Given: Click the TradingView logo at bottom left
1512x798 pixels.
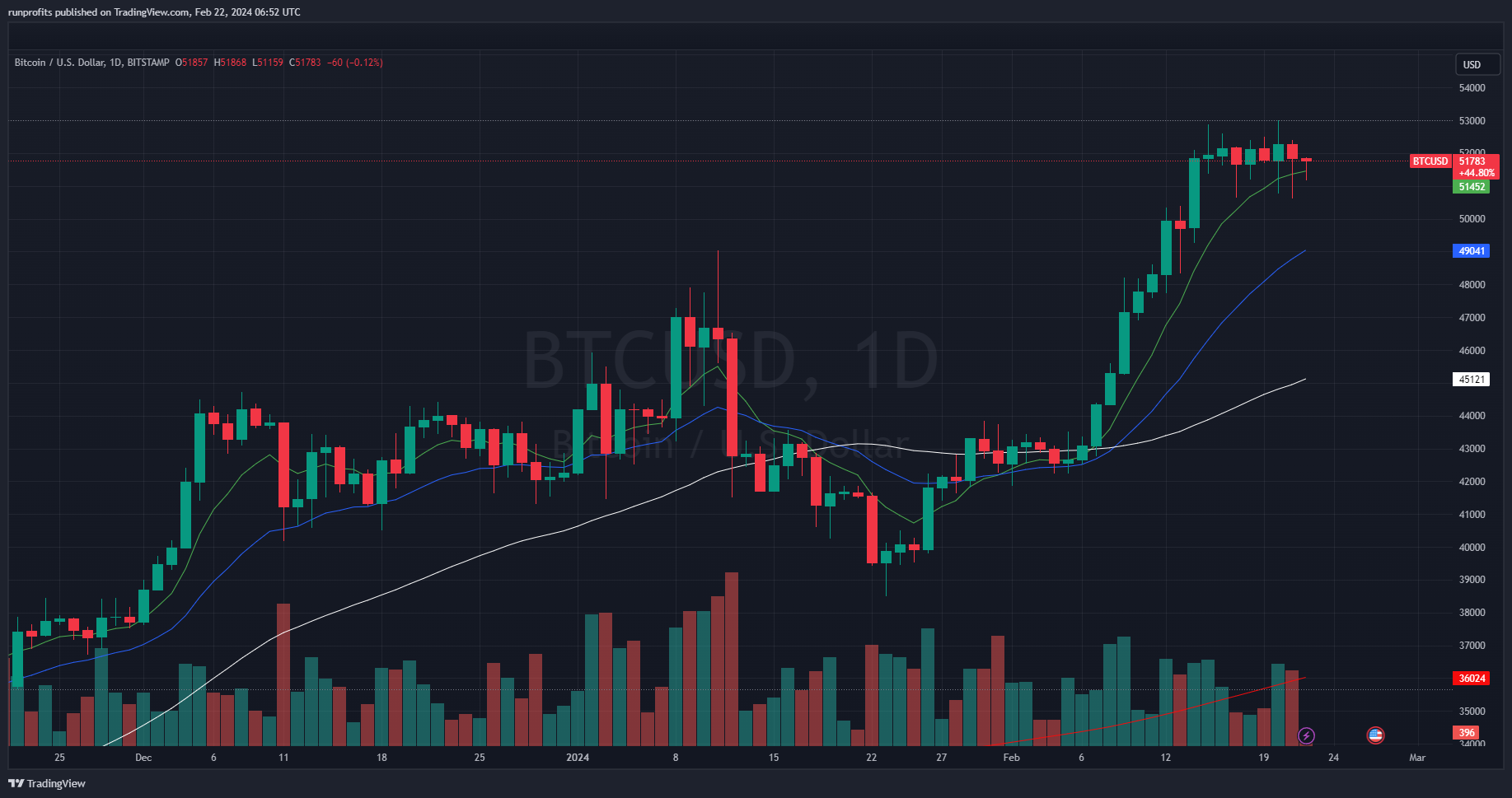Looking at the screenshot, I should tap(47, 783).
